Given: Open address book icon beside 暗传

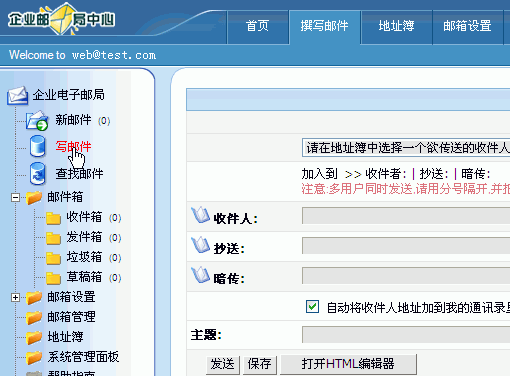Looking at the screenshot, I should tap(201, 275).
